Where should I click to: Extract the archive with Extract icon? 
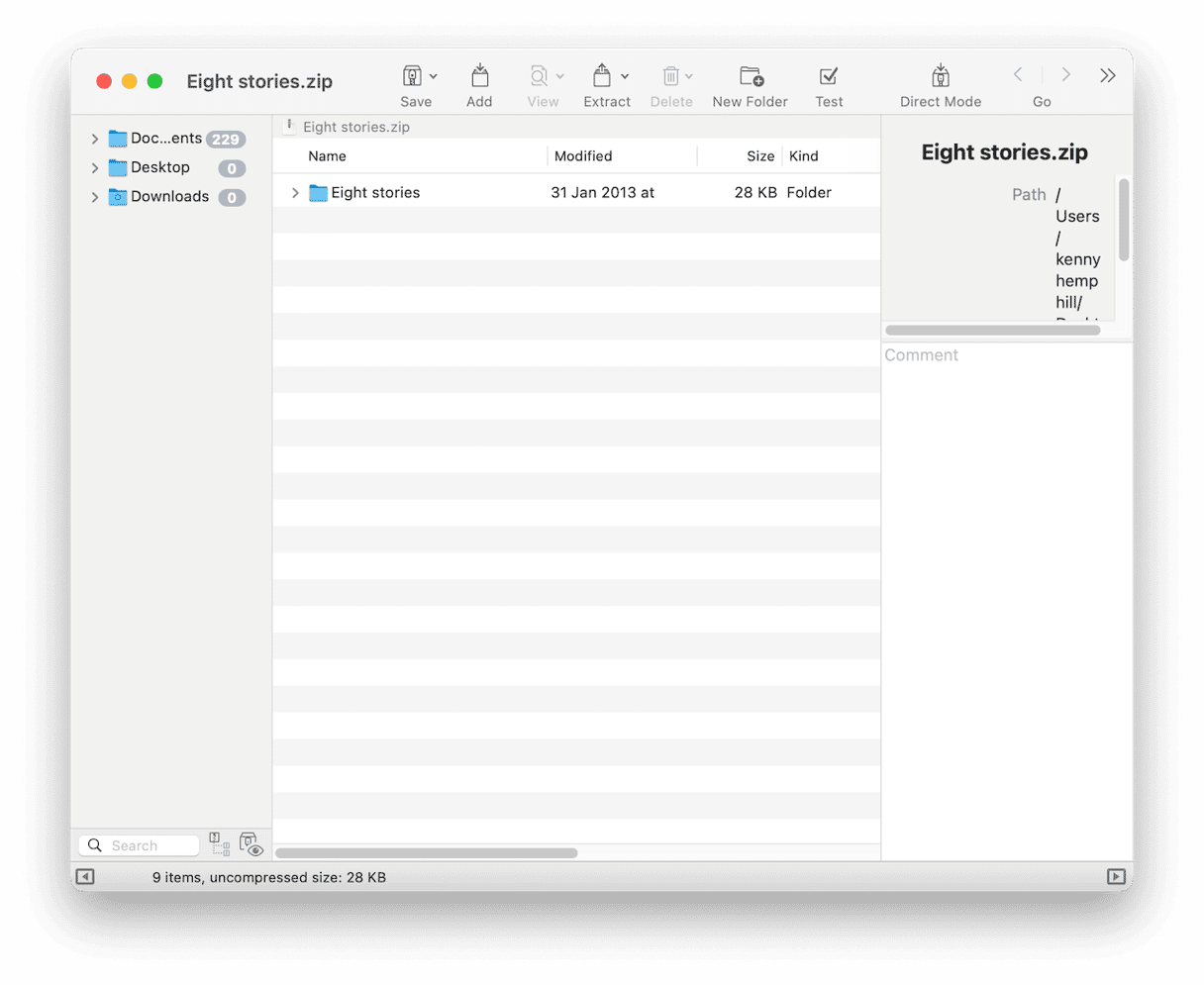602,75
